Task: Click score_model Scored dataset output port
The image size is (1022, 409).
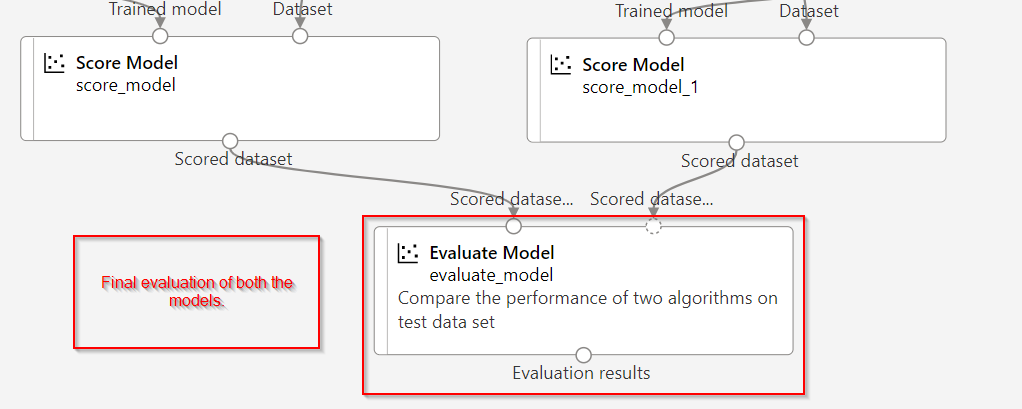Action: (x=230, y=140)
